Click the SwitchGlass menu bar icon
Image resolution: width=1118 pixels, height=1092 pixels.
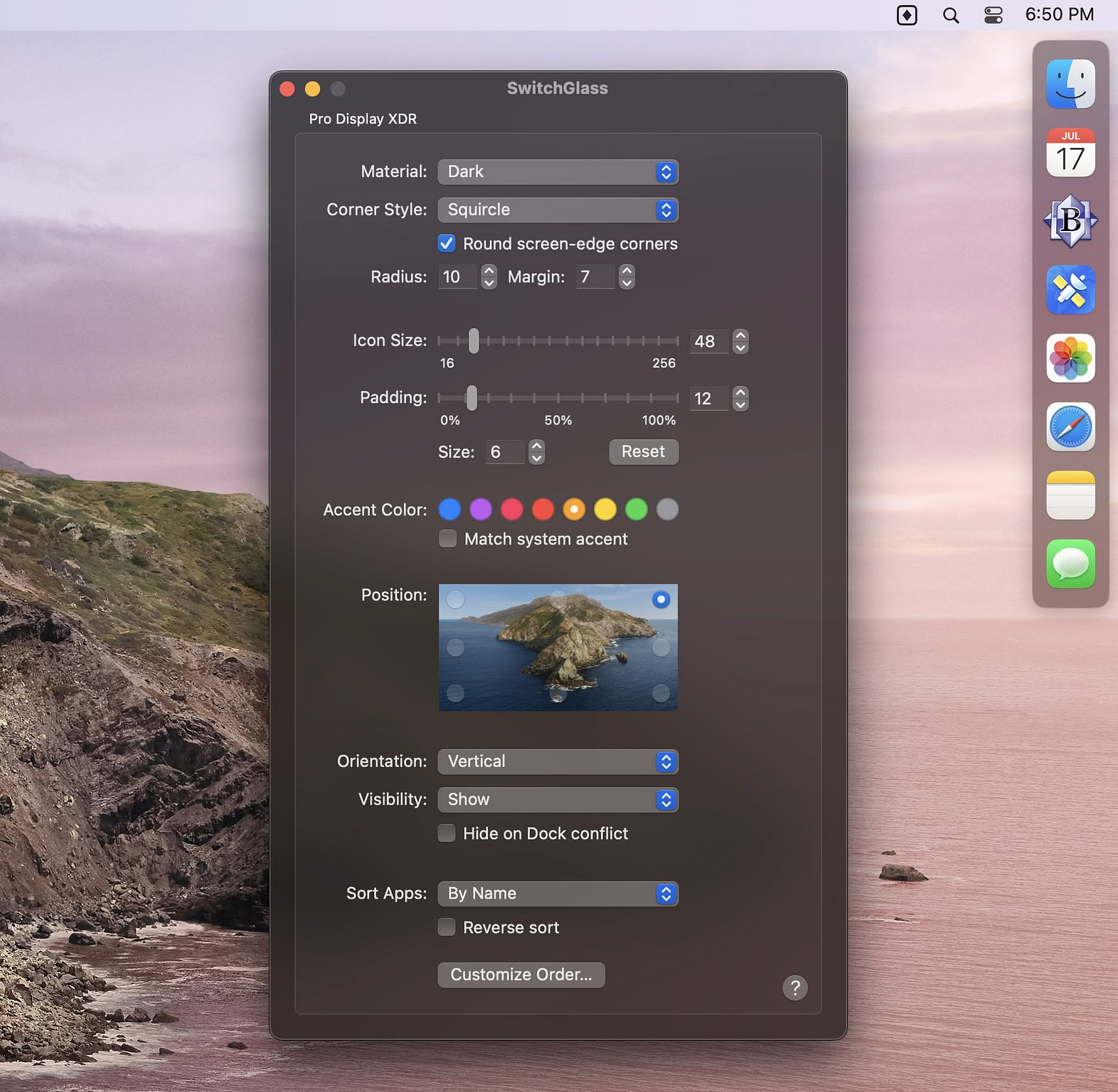pos(907,15)
